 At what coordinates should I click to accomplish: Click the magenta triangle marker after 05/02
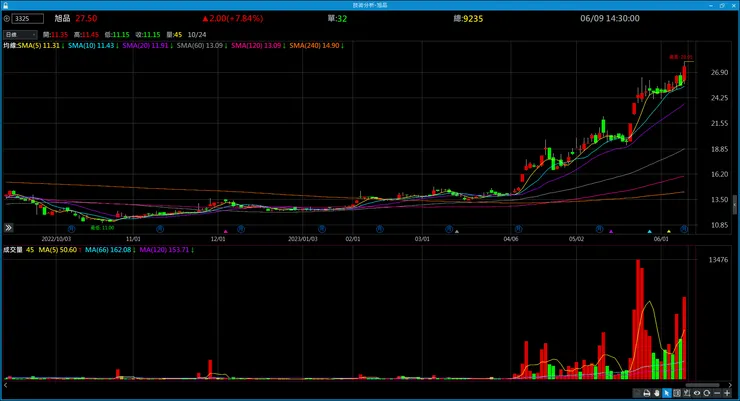coord(611,232)
